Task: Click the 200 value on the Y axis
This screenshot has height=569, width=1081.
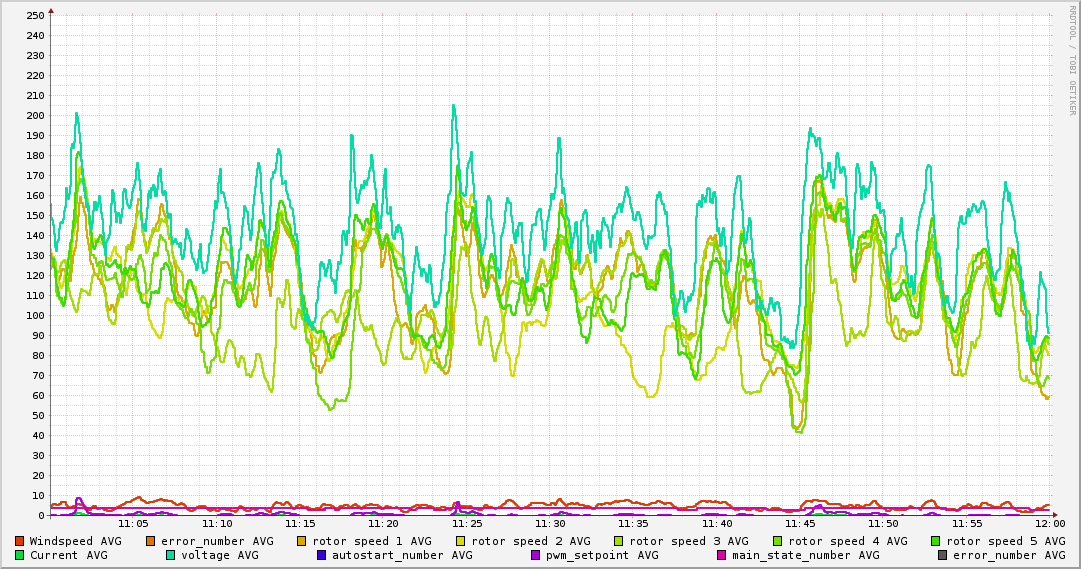Action: [x=34, y=115]
